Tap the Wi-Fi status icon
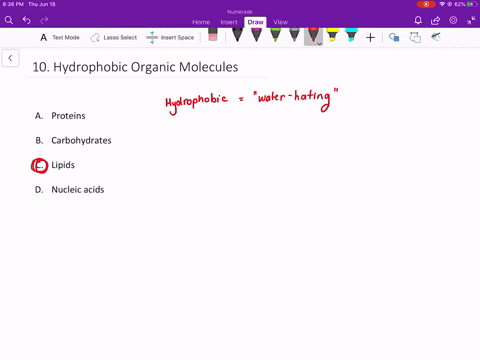This screenshot has width=480, height=360. 442,4
